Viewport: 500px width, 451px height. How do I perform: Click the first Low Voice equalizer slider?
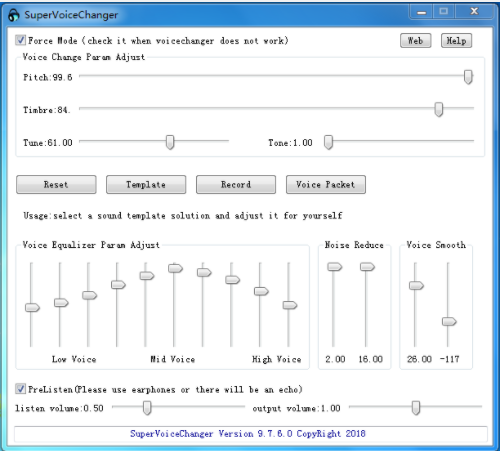[x=32, y=307]
